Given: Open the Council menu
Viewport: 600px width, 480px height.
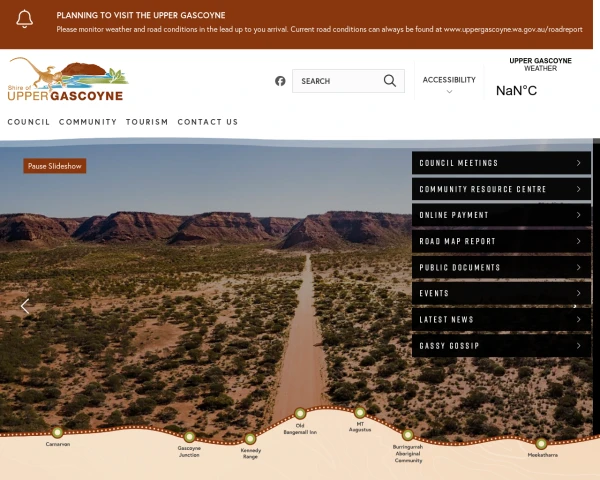Looking at the screenshot, I should point(29,122).
